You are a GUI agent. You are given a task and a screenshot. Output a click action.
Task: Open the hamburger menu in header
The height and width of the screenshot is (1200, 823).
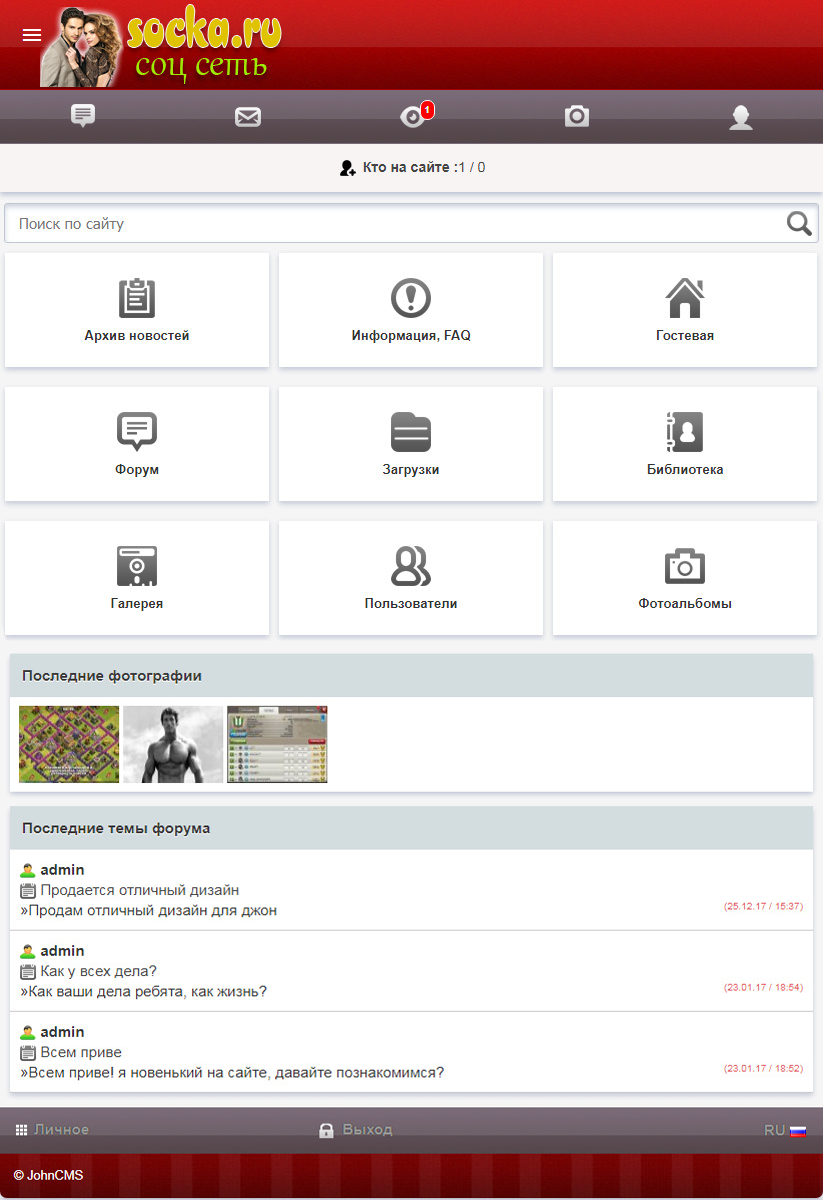tap(32, 35)
